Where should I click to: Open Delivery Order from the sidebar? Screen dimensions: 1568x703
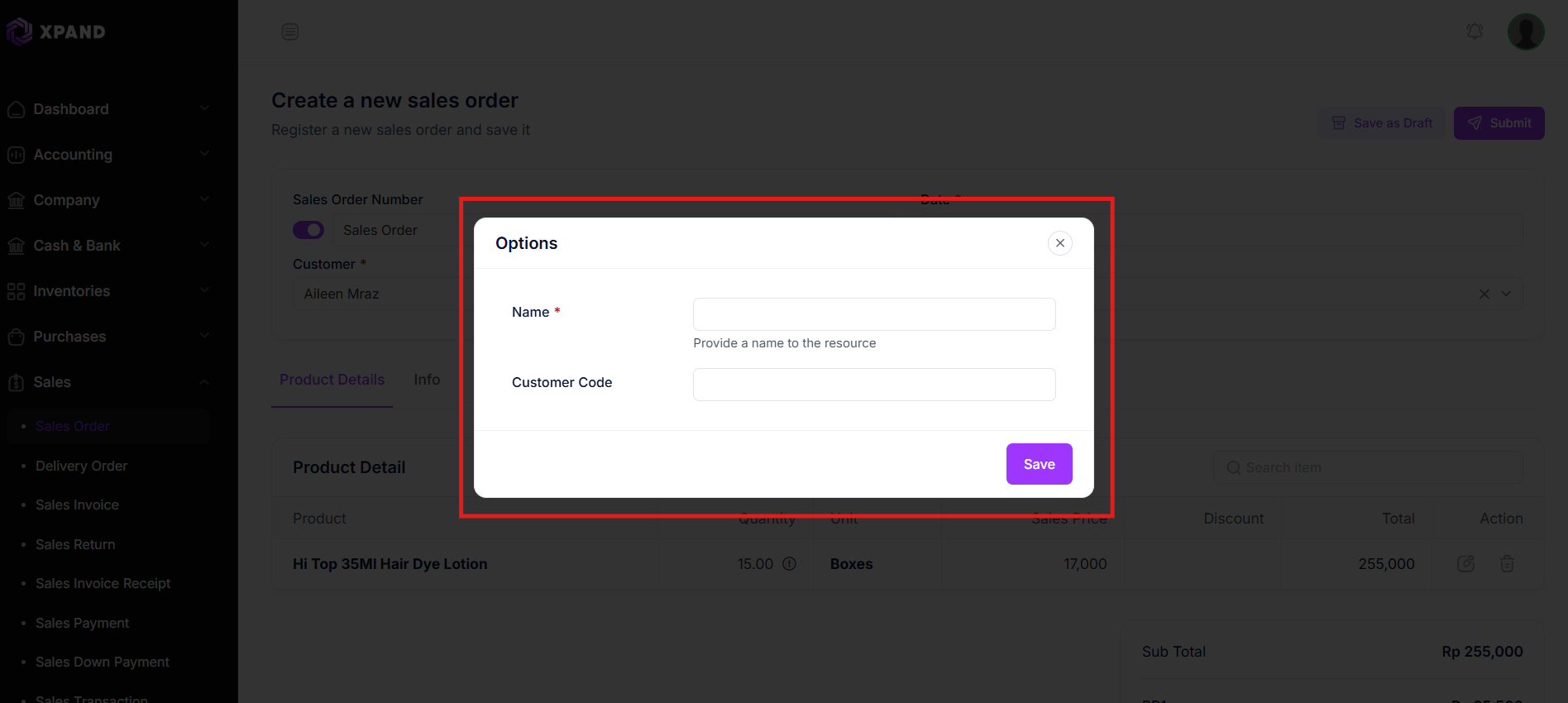coord(81,466)
